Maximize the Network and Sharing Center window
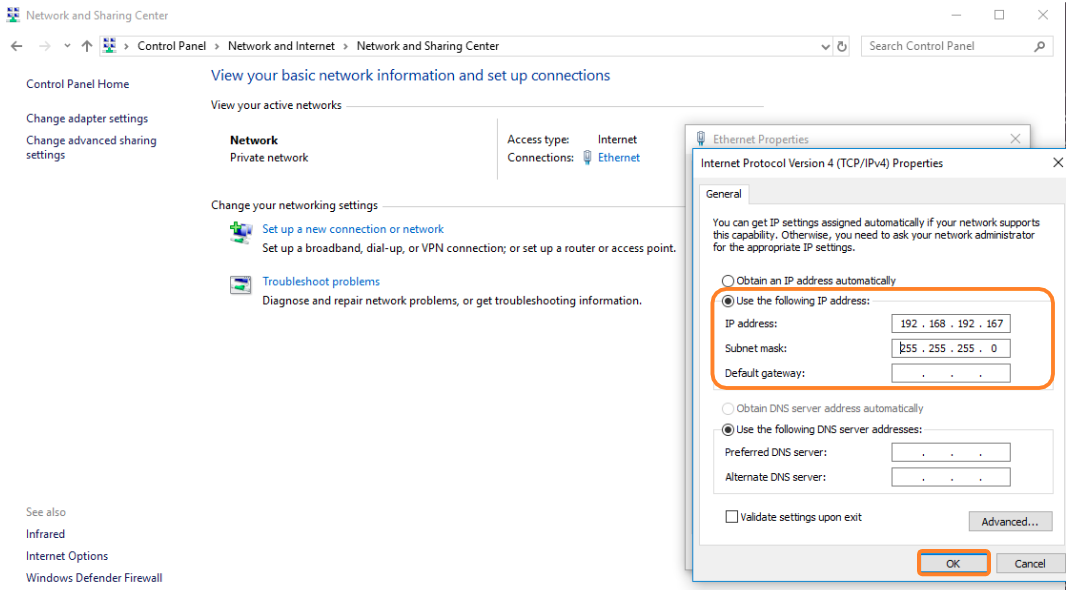The height and width of the screenshot is (590, 1069). 999,15
